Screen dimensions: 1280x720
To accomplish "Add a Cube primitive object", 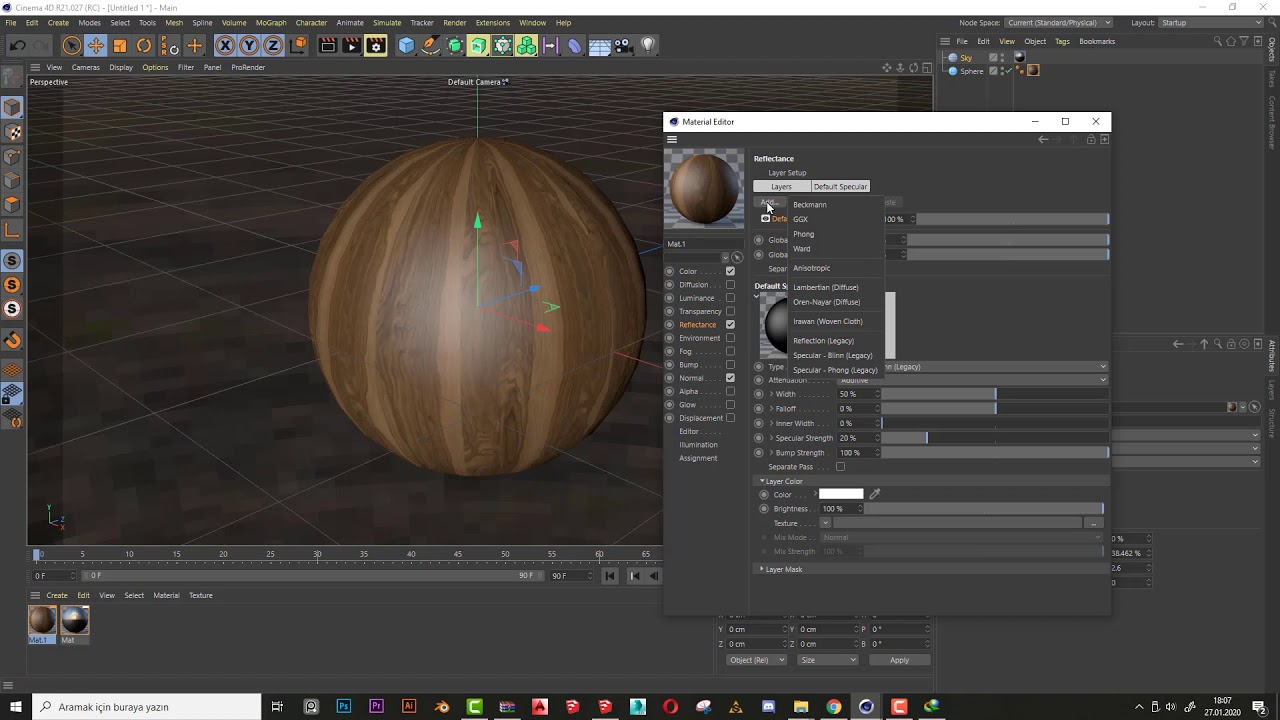I will point(406,45).
